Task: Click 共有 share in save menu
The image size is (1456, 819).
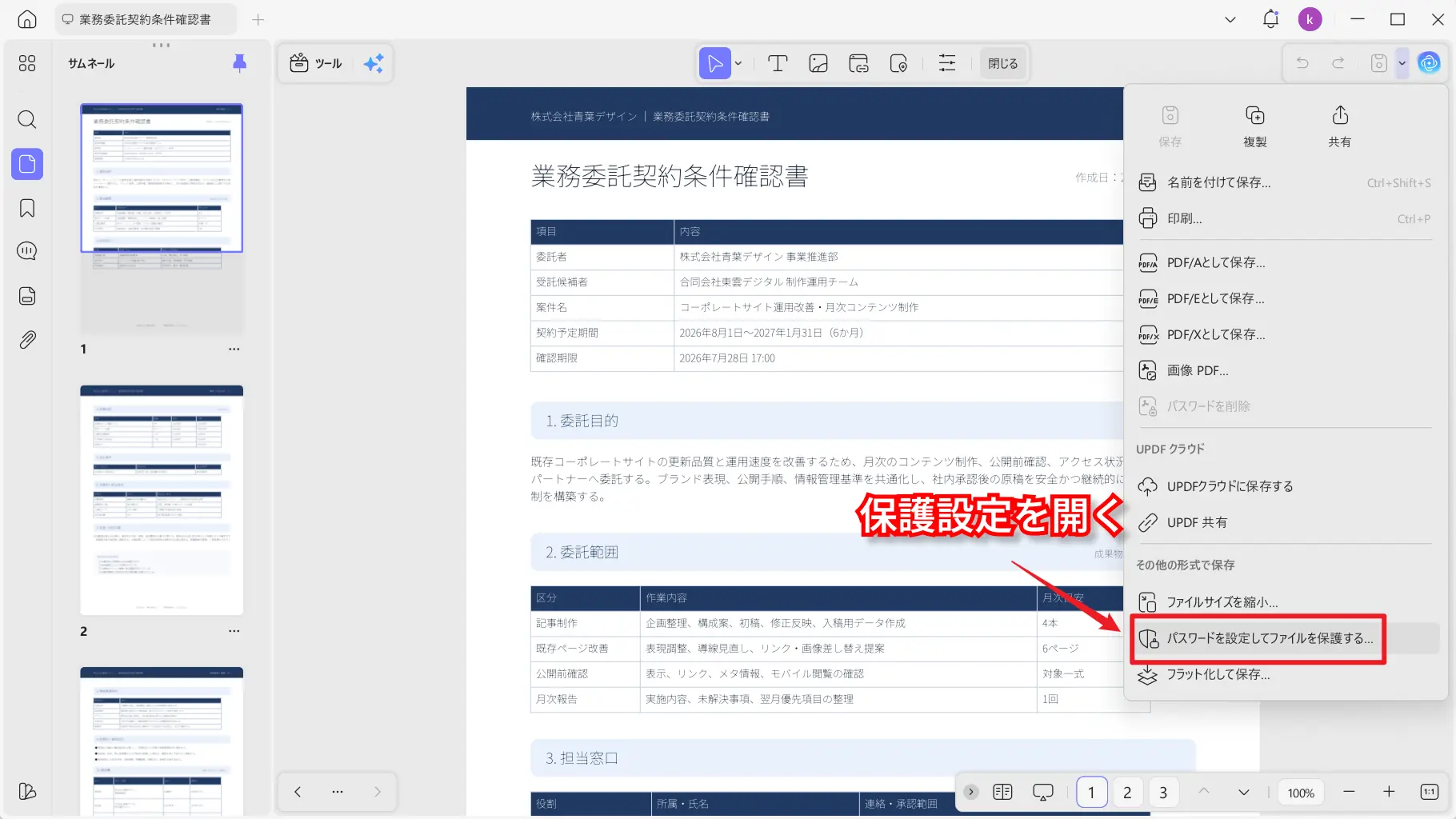Action: click(1339, 126)
